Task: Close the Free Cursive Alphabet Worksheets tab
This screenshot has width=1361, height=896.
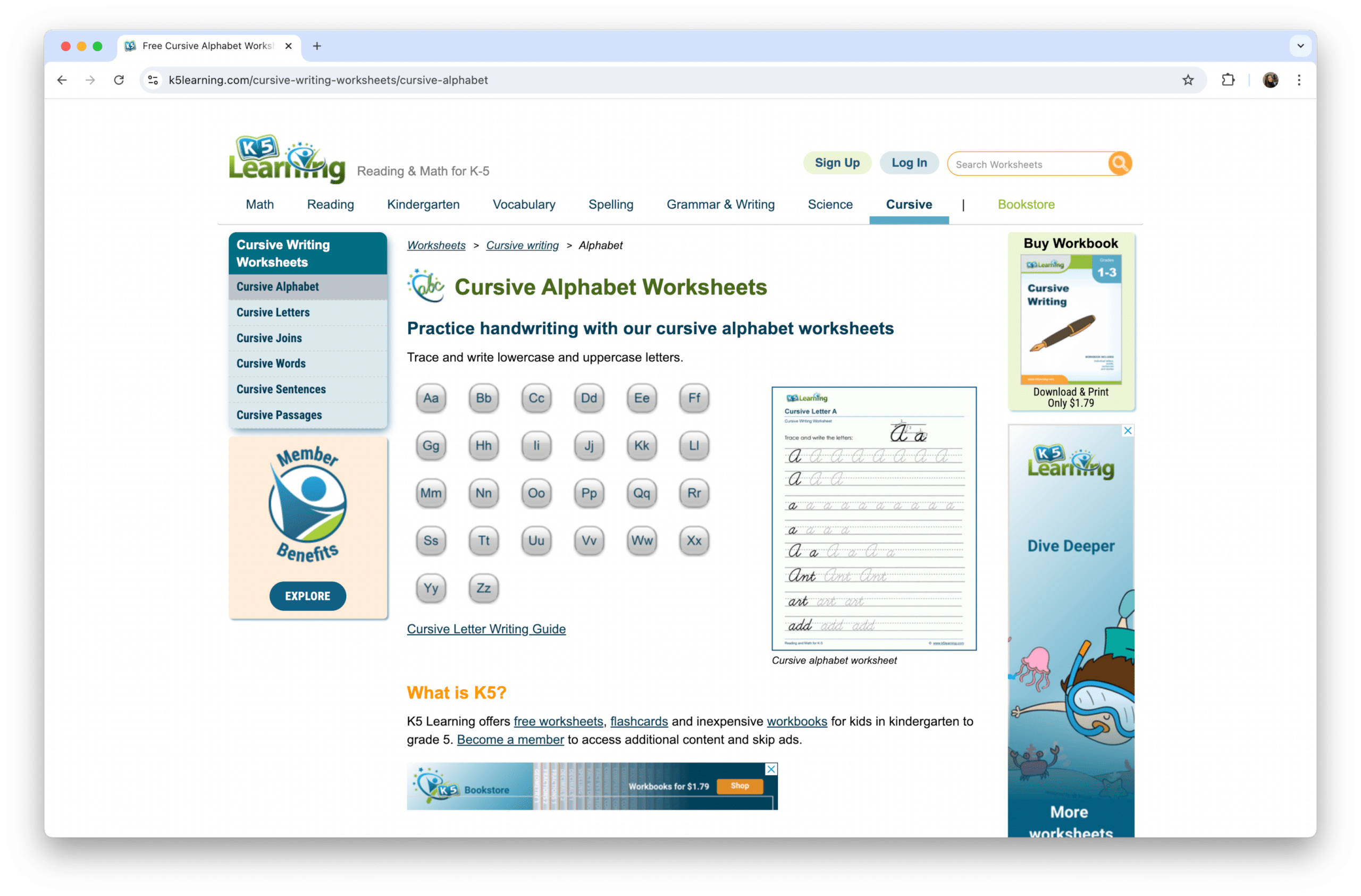Action: pyautogui.click(x=288, y=46)
